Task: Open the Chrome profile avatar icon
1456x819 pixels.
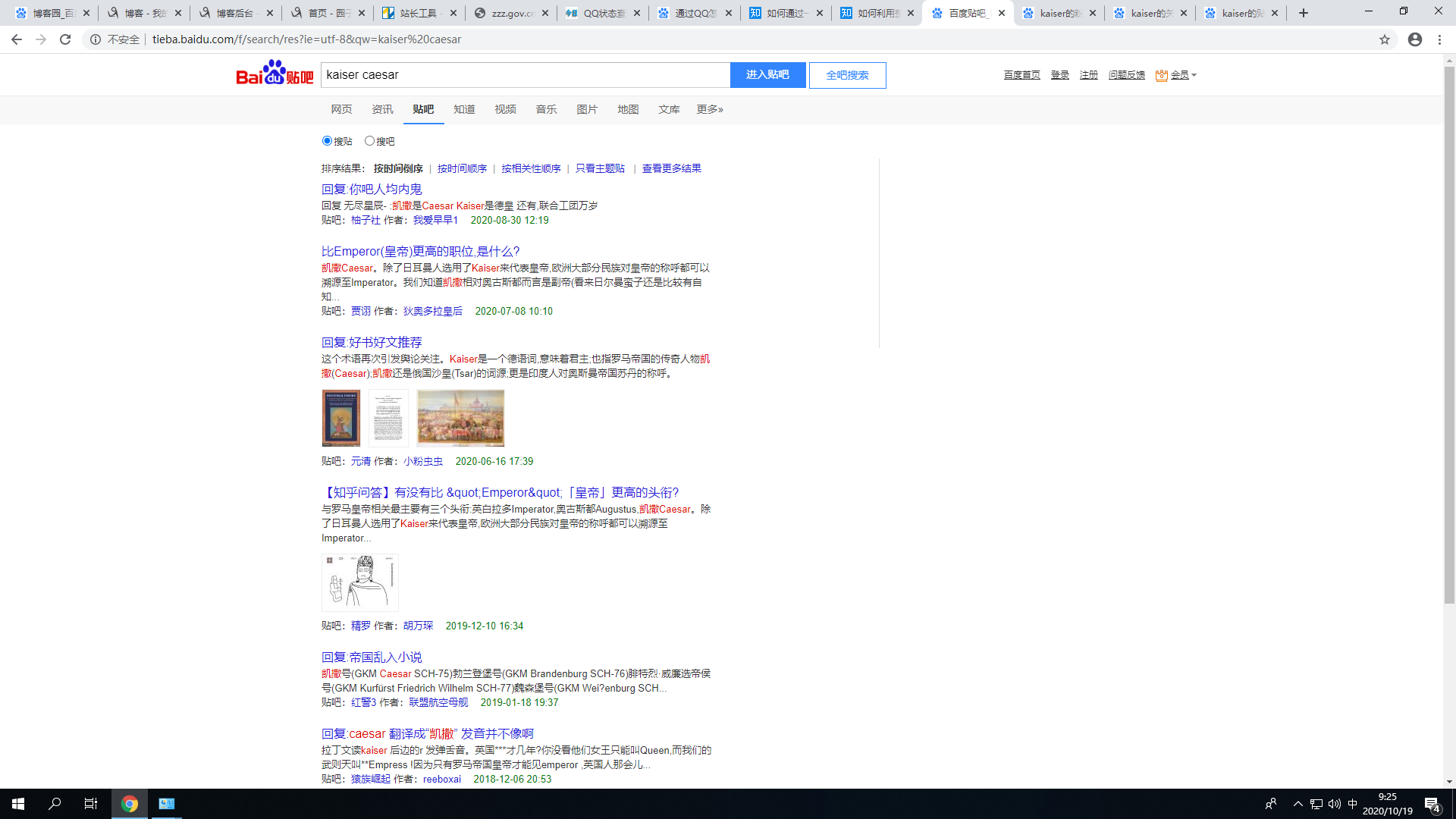Action: tap(1415, 39)
